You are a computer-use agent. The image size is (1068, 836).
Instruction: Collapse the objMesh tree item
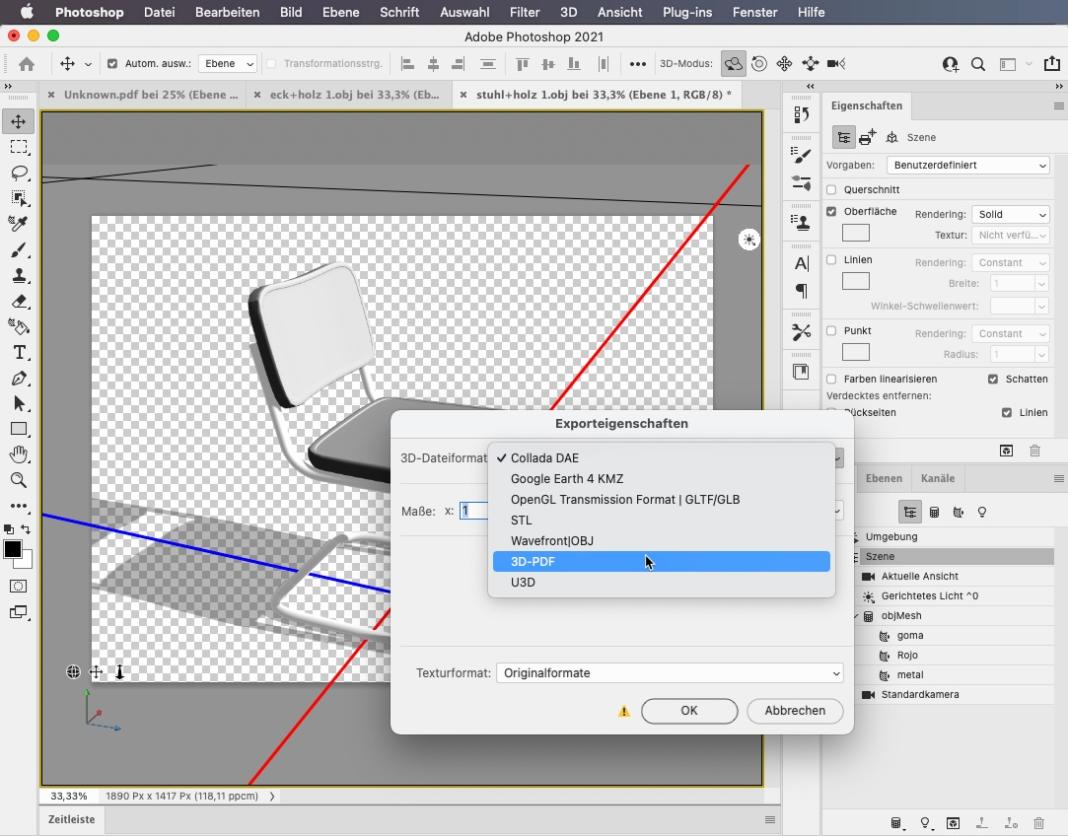click(855, 616)
